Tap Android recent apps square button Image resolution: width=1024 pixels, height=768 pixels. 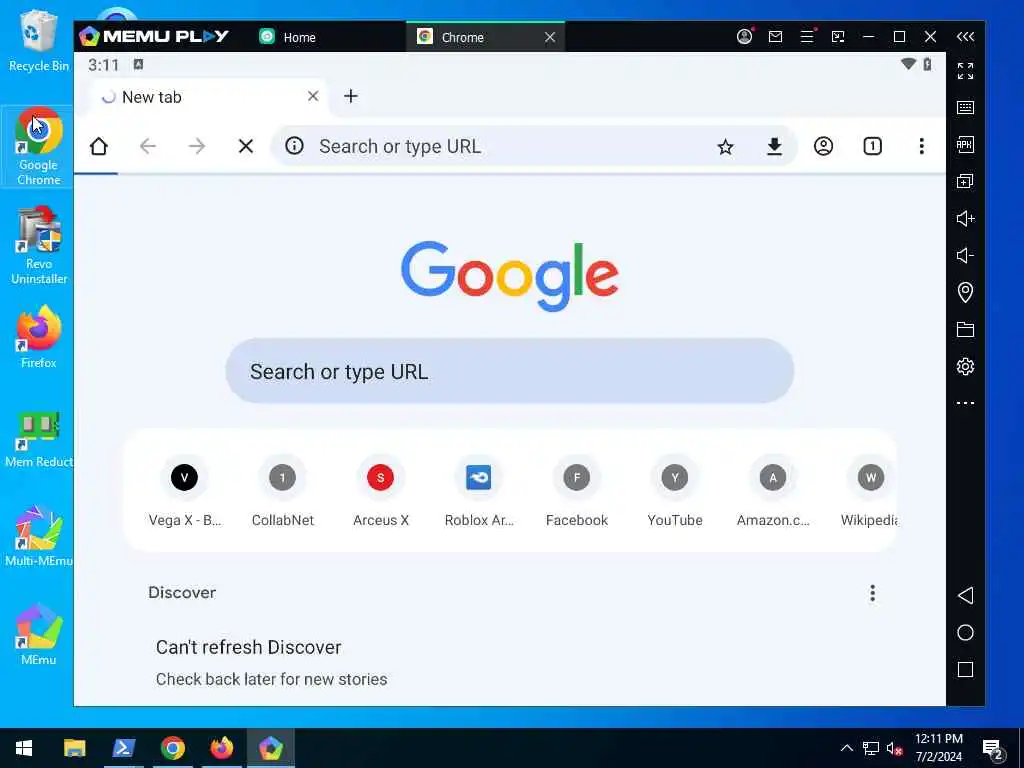coord(965,669)
